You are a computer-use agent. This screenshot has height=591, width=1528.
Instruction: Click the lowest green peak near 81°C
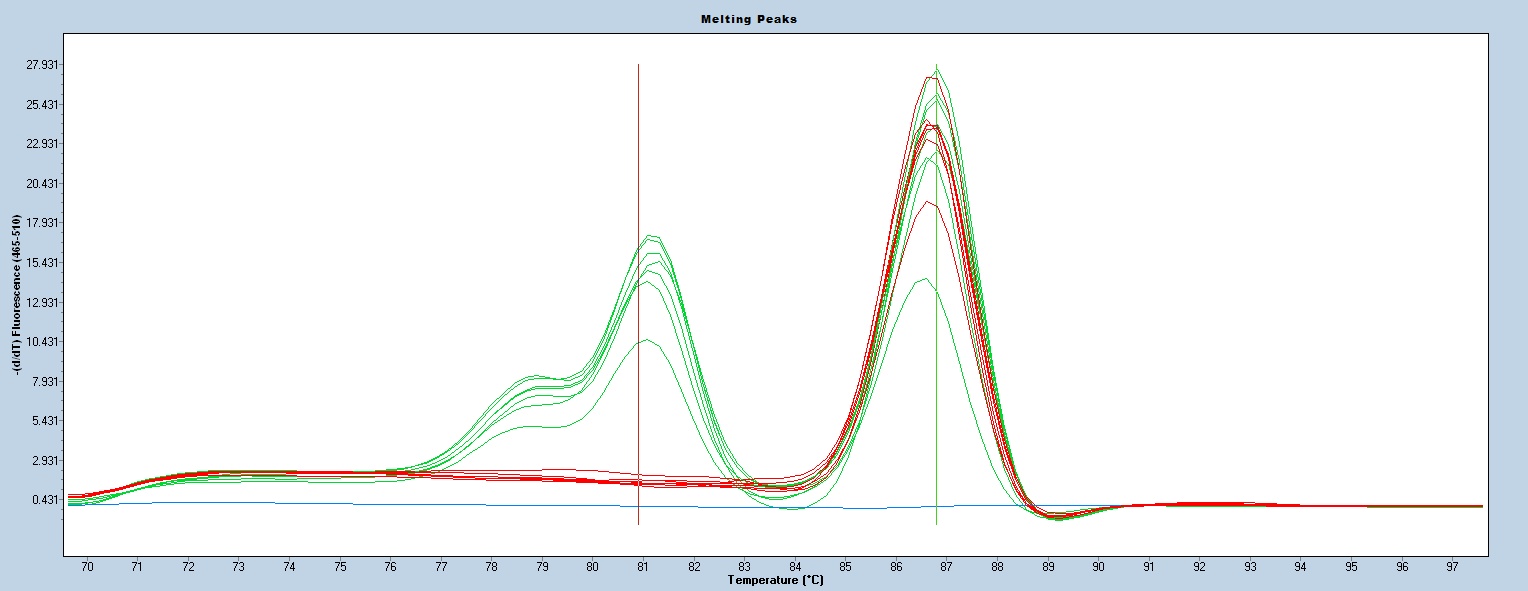coord(648,340)
